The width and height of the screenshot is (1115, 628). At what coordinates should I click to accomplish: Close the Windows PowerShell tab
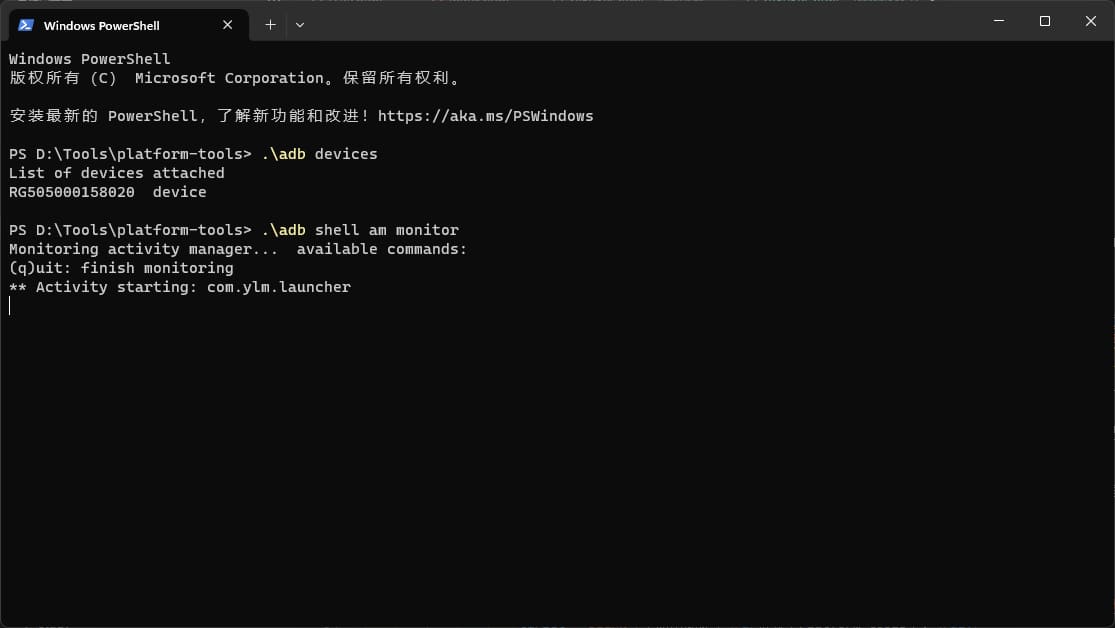tap(228, 25)
